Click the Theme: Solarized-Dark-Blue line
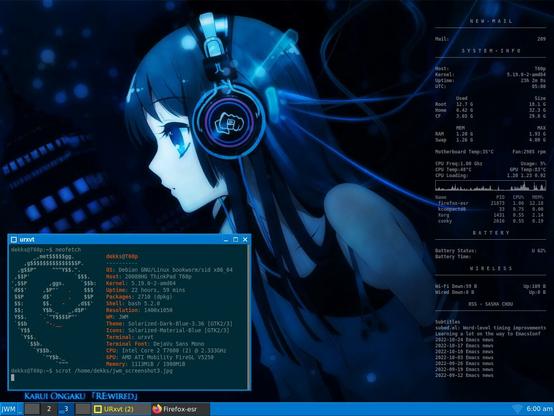 pyautogui.click(x=169, y=323)
